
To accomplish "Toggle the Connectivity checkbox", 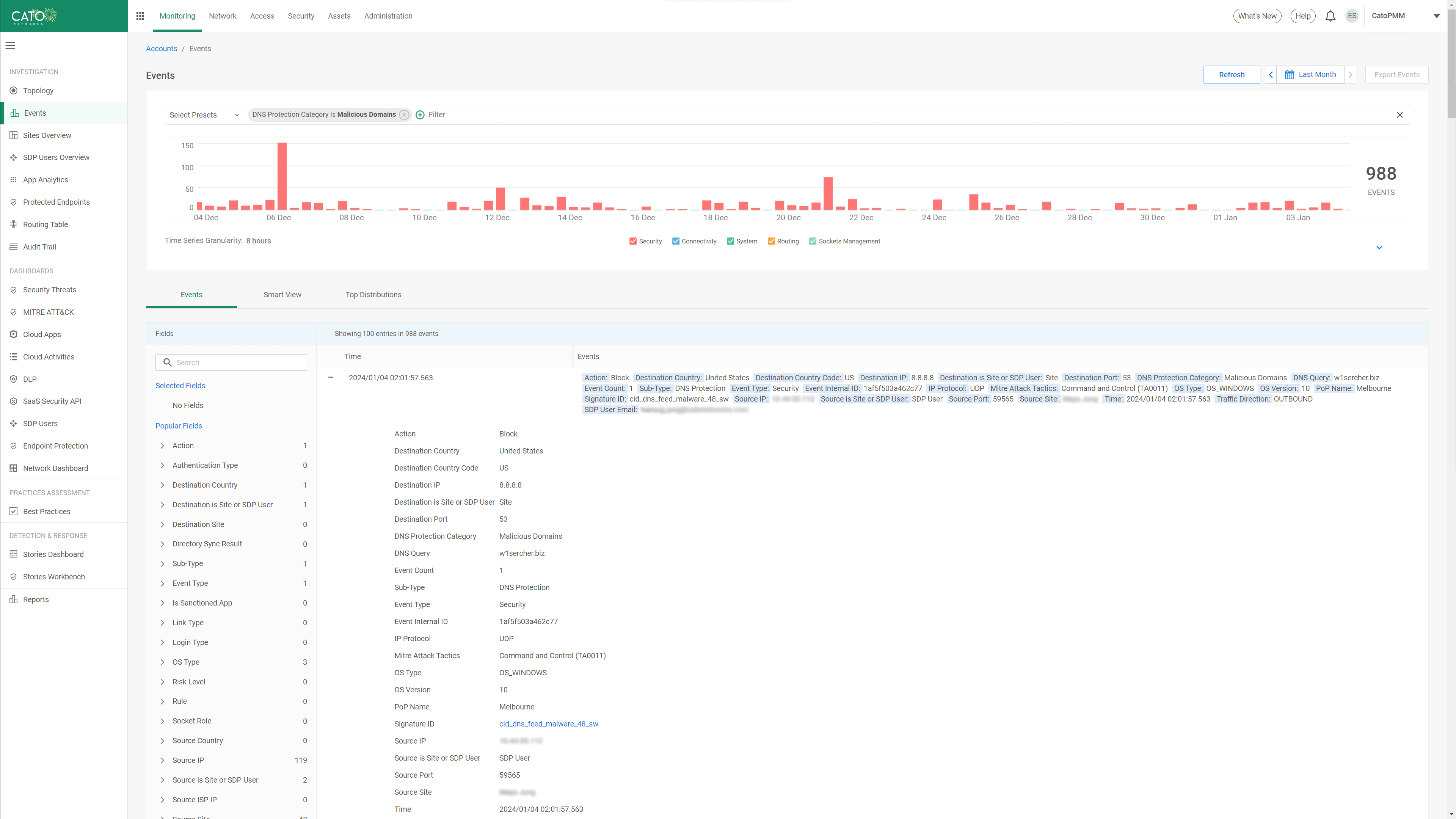I will pyautogui.click(x=675, y=242).
